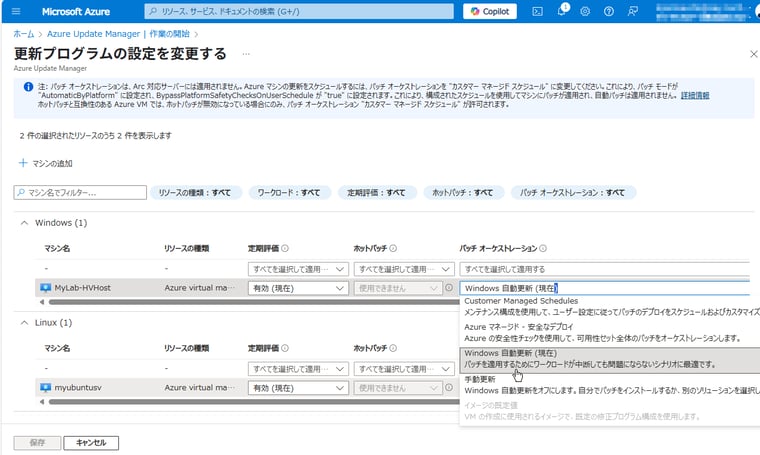Click info icon beside Windows ホットパッチ header
Viewport: 760px width, 455px height.
click(393, 248)
